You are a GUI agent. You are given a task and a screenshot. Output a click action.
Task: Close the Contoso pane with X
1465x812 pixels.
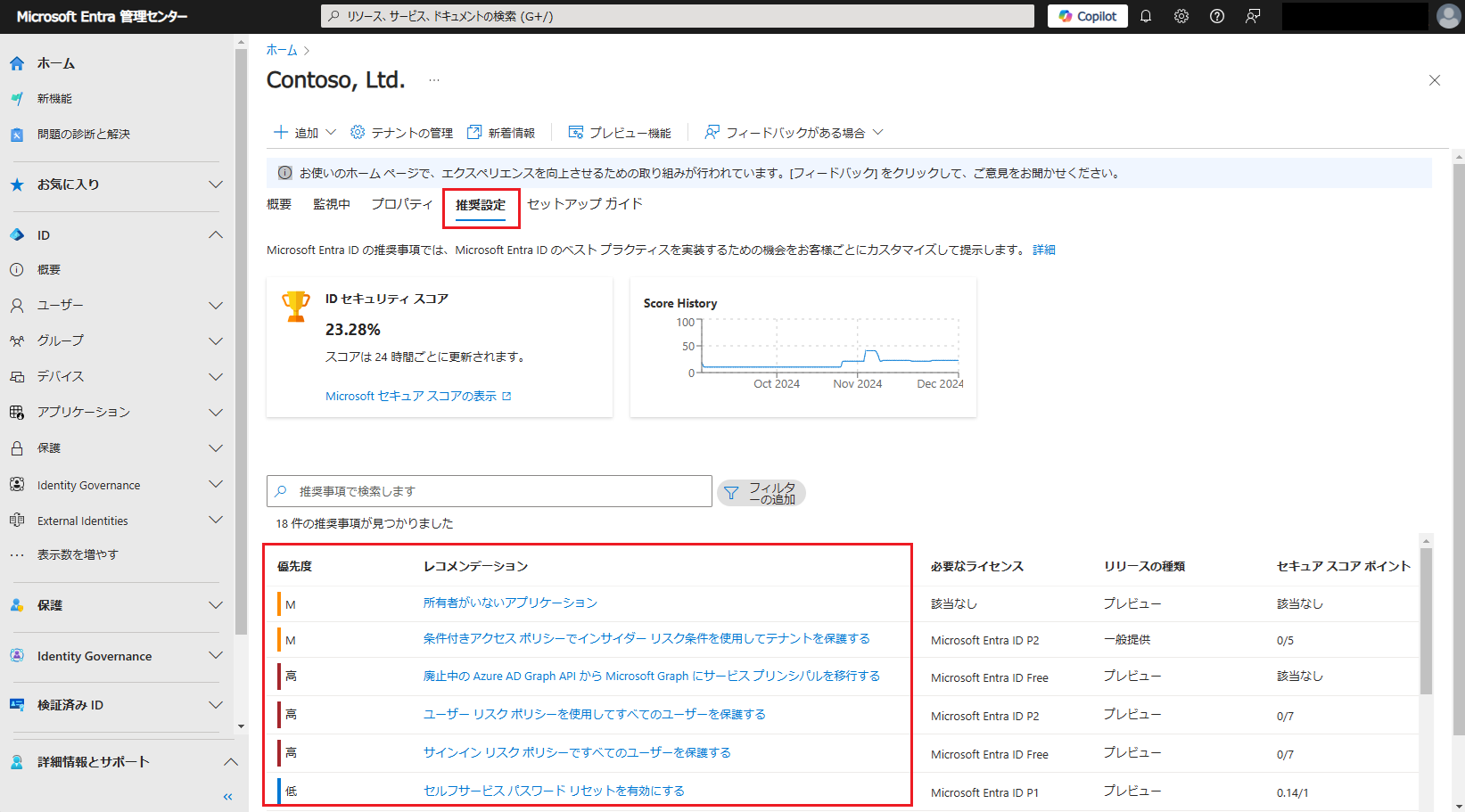click(x=1435, y=80)
